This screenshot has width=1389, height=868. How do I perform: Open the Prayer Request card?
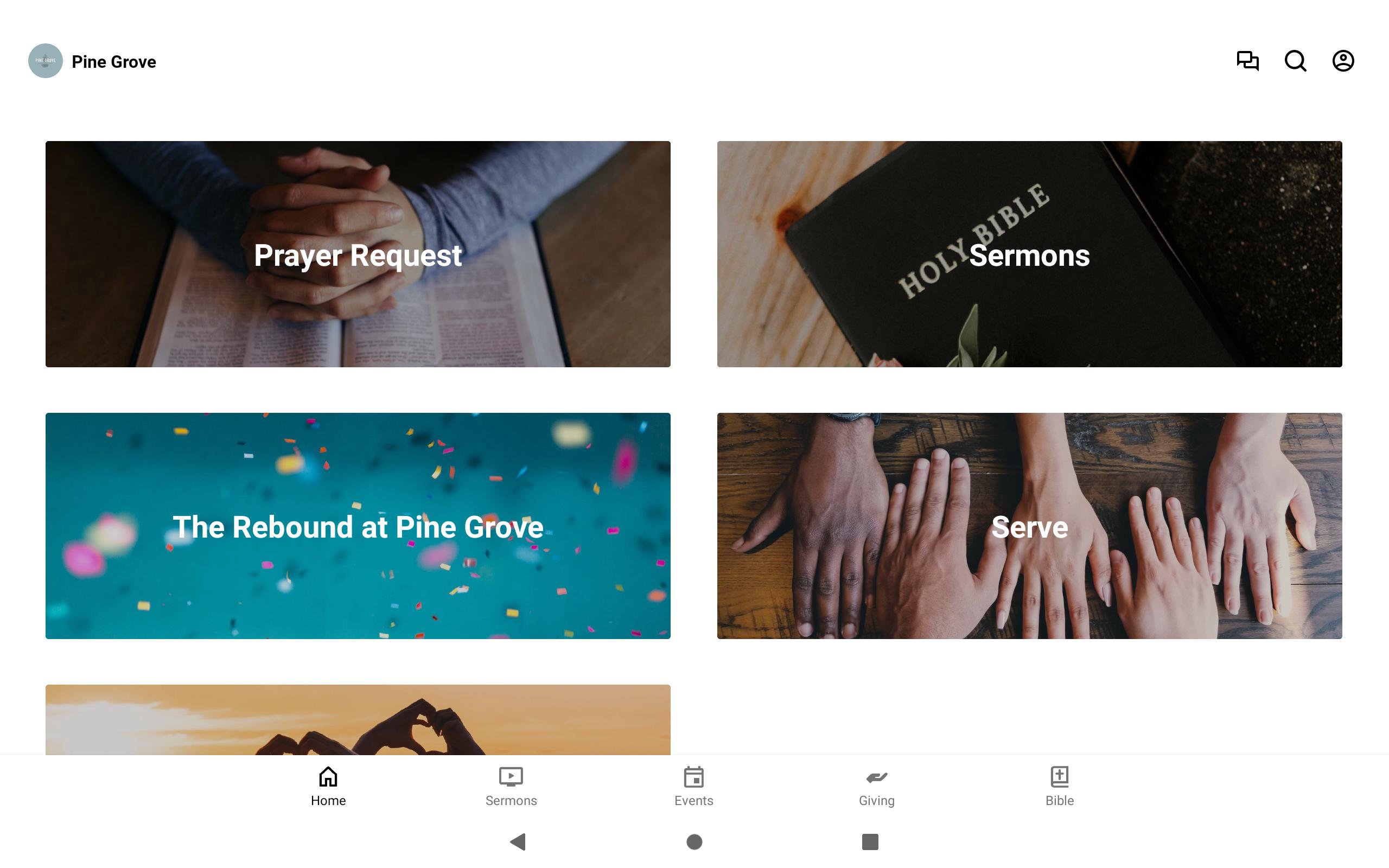tap(358, 254)
